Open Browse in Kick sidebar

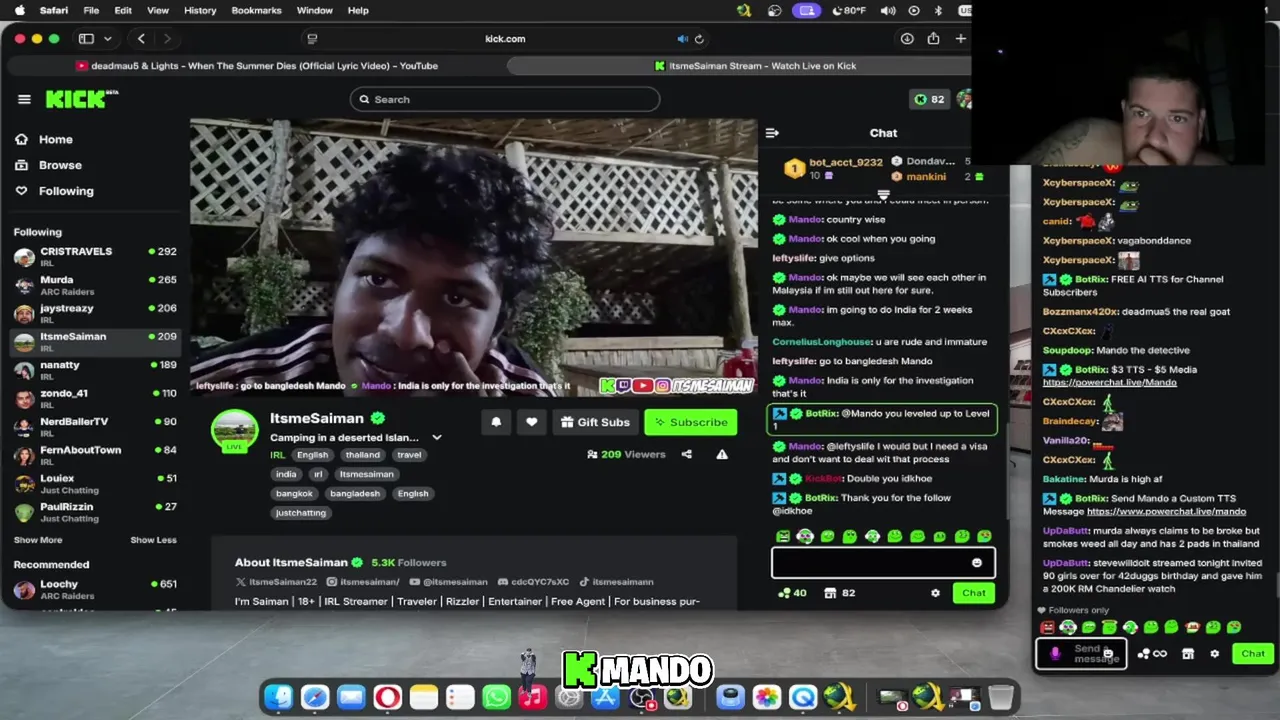60,165
